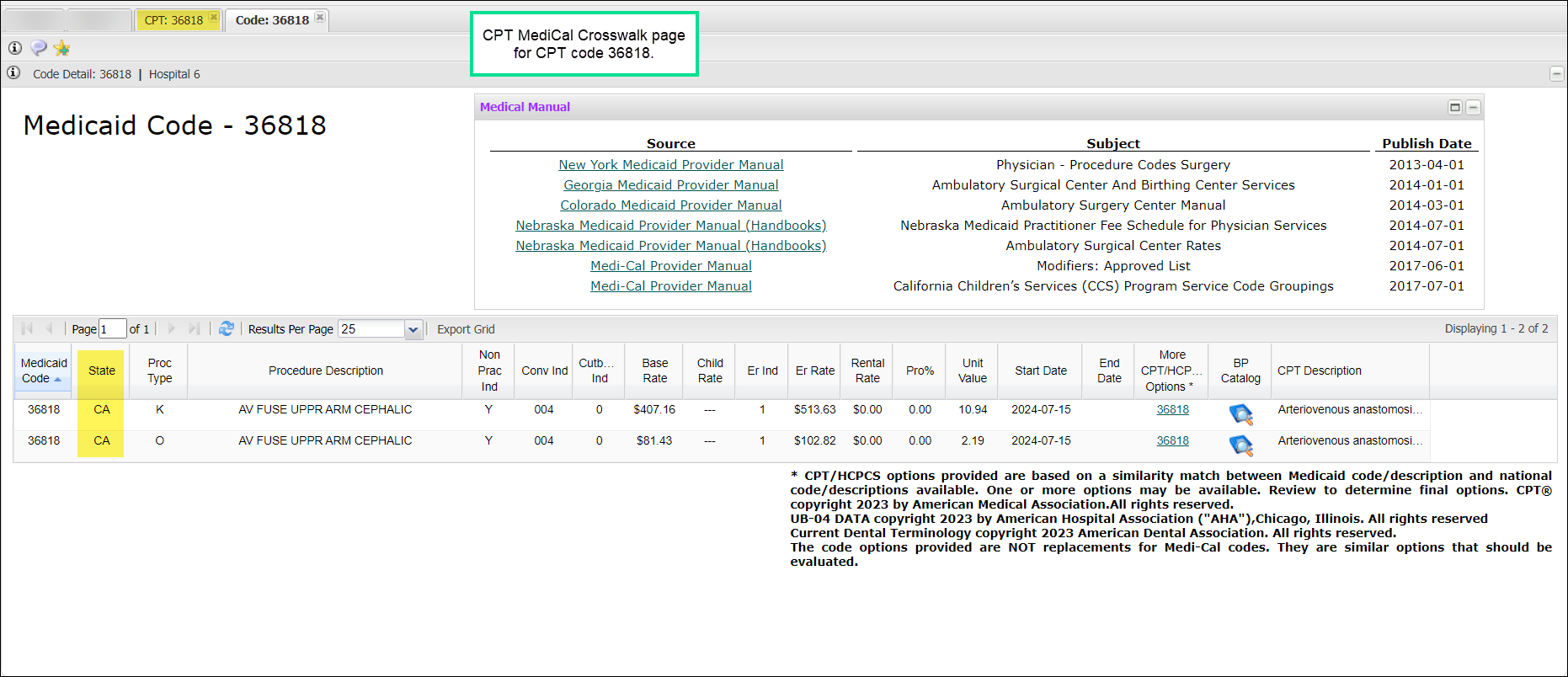Collapse the Code Detail header bar
Image resolution: width=1568 pixels, height=677 pixels.
1556,74
